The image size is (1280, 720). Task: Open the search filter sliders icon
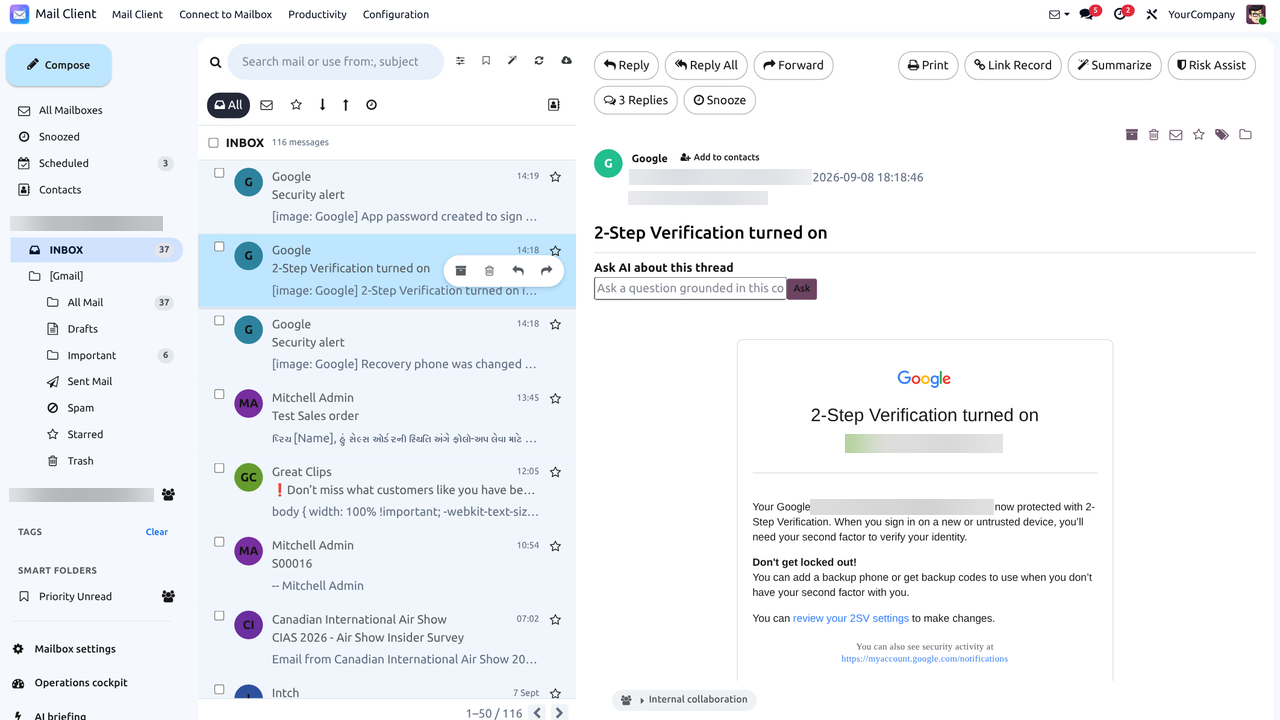pyautogui.click(x=460, y=61)
